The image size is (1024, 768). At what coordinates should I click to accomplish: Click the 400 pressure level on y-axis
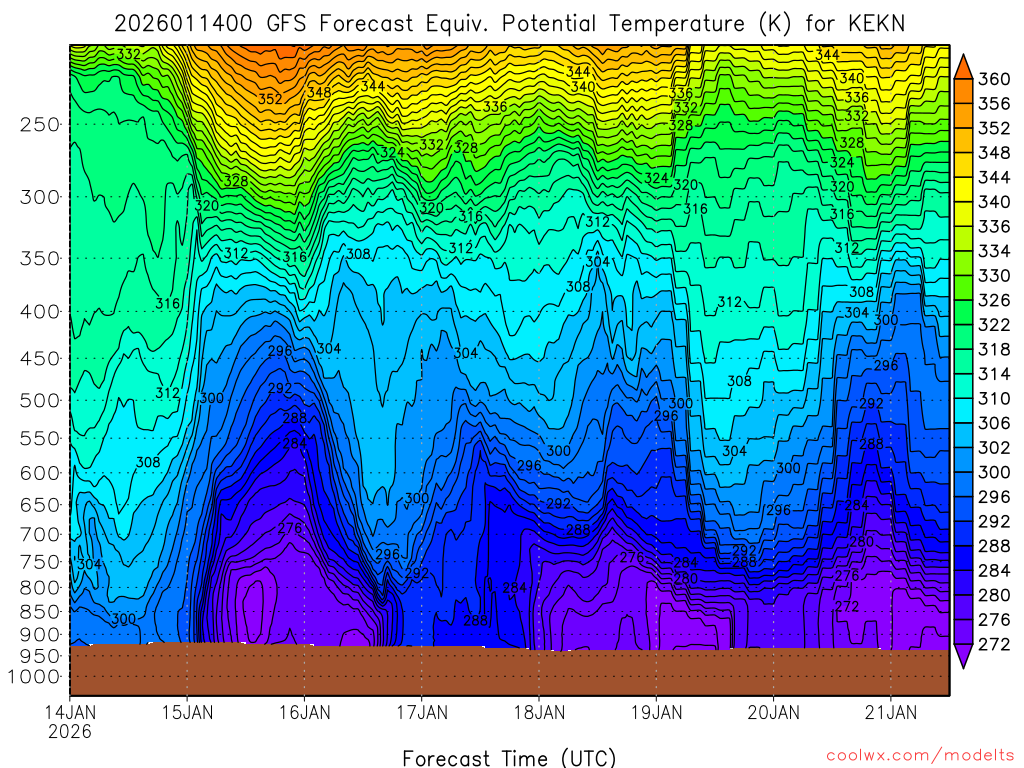tap(39, 312)
